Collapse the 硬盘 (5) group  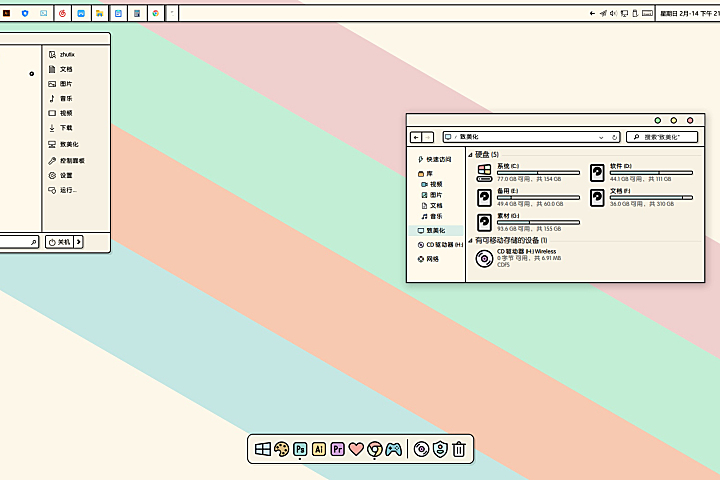coord(470,155)
